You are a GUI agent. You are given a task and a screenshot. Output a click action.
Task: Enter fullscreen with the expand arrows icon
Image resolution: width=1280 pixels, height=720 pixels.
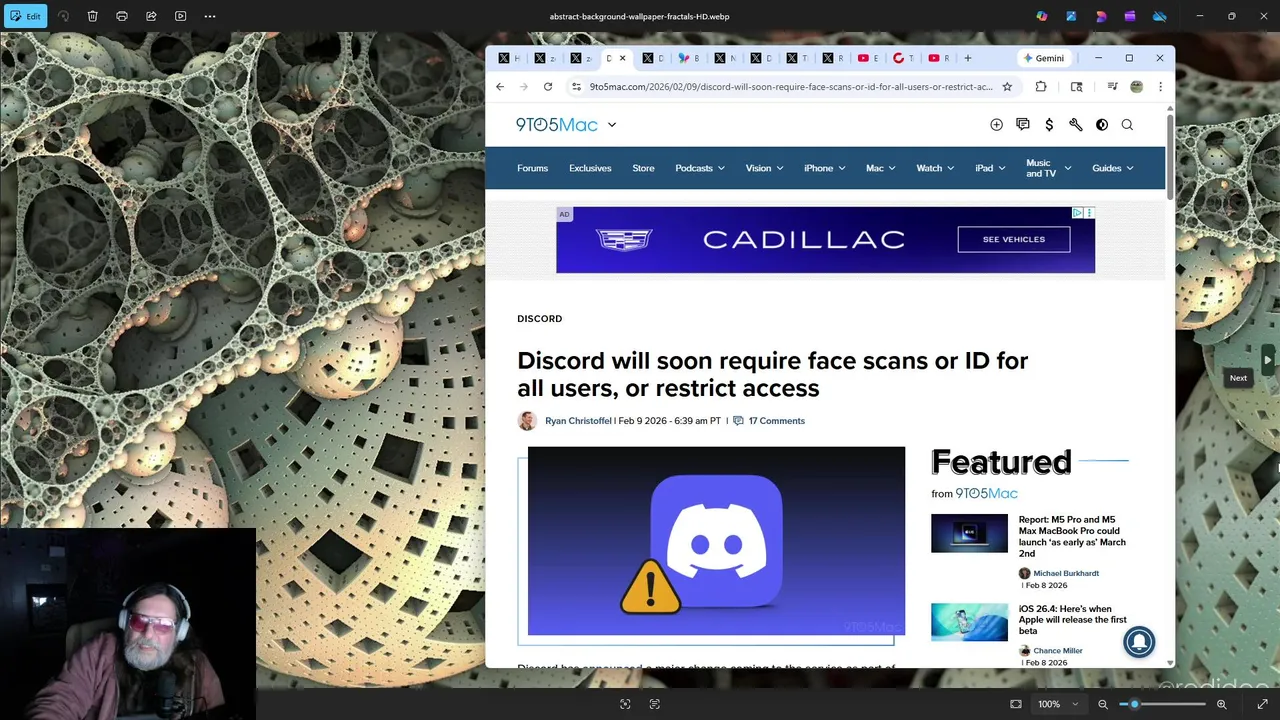click(1262, 704)
